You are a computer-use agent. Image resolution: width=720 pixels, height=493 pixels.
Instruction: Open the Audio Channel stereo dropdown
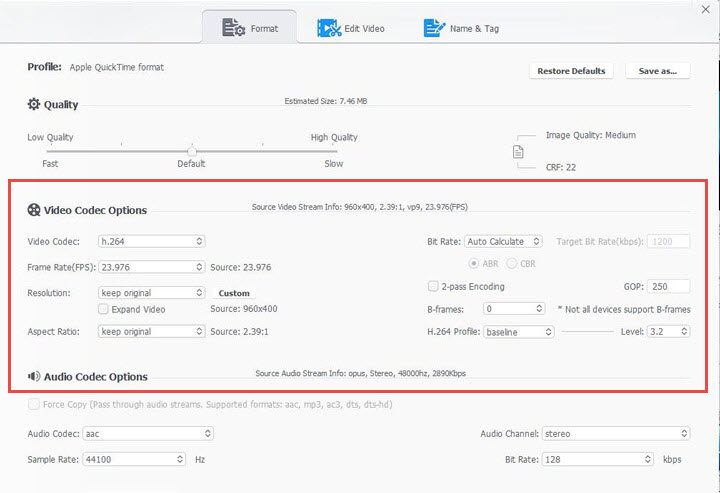click(x=616, y=434)
